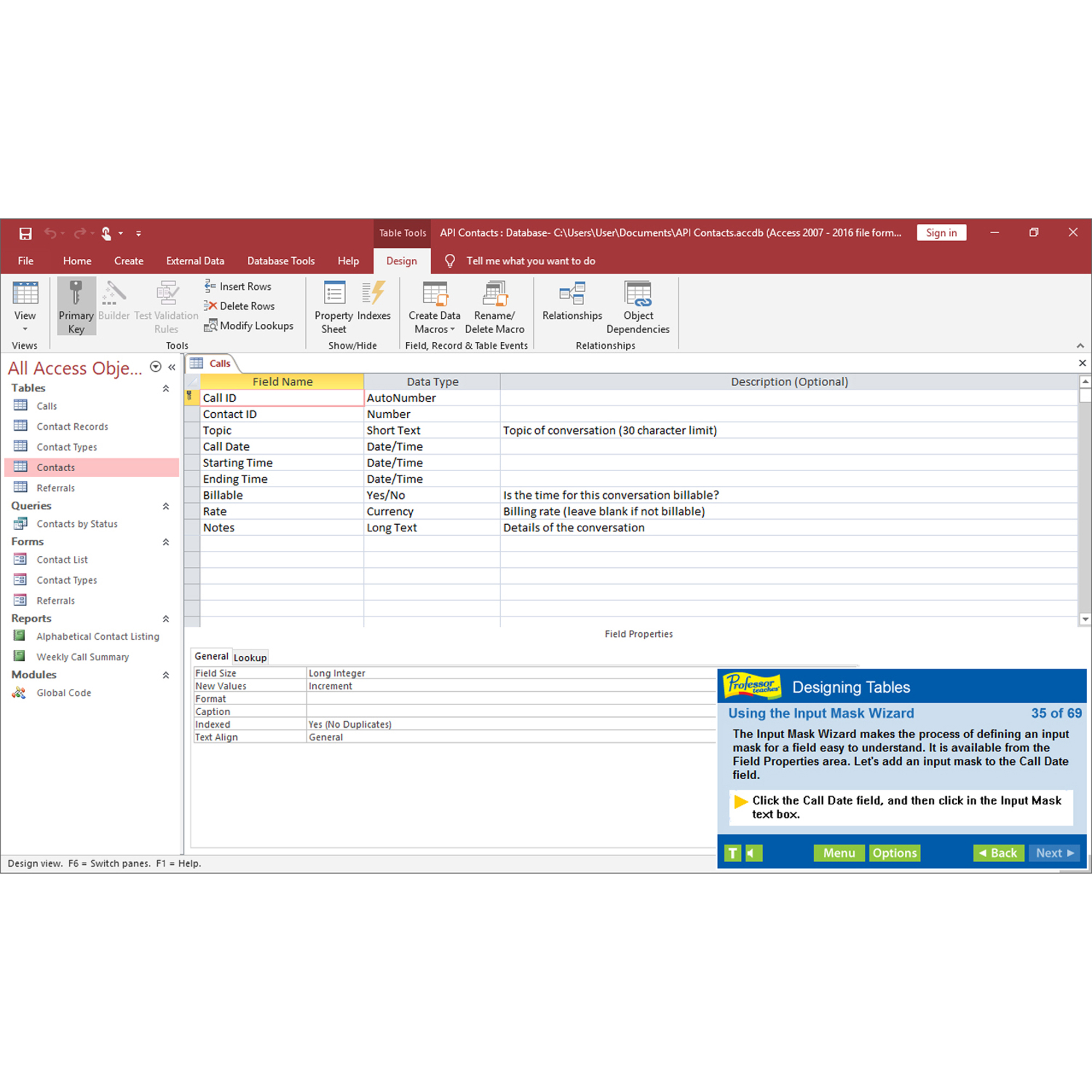Click the Undo arrow icon

[x=50, y=233]
